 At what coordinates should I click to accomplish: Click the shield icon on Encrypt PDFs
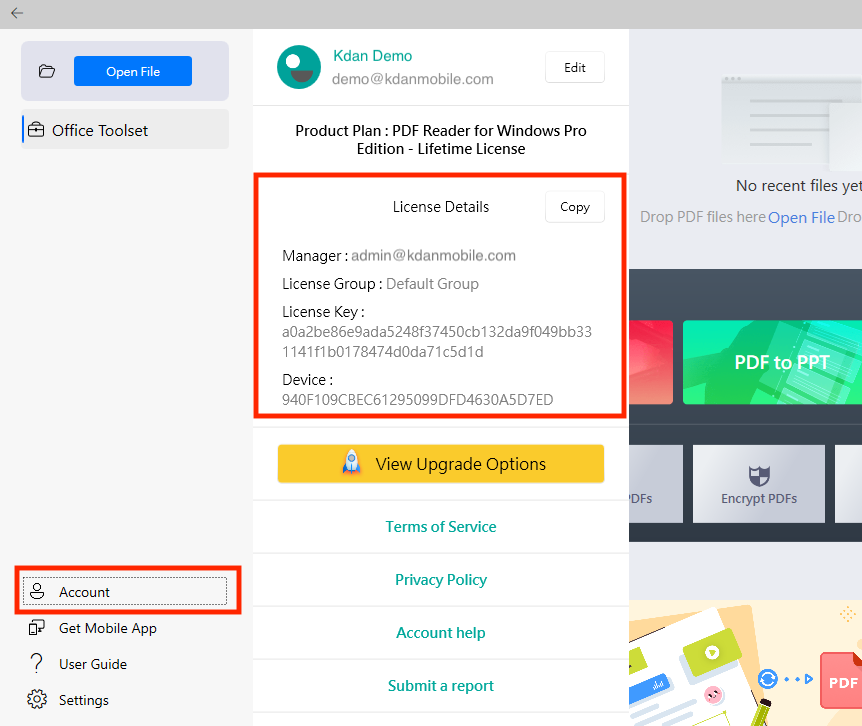click(759, 475)
